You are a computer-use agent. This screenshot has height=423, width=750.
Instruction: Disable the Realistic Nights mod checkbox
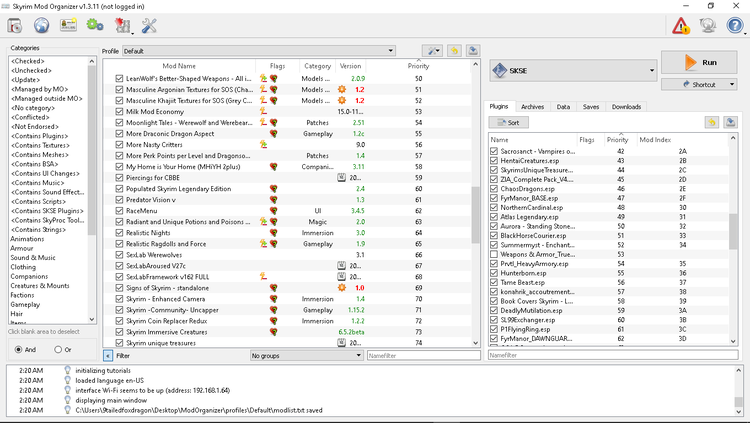119,233
